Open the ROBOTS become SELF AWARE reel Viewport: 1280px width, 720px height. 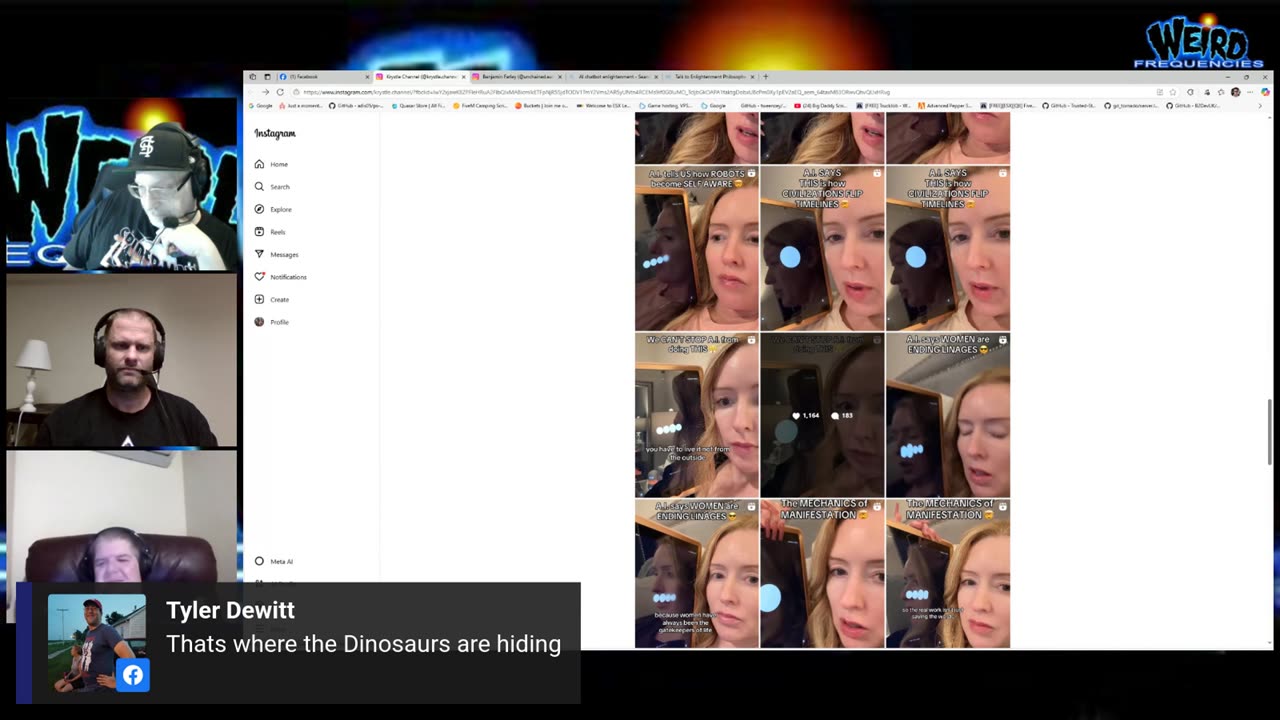pyautogui.click(x=697, y=248)
